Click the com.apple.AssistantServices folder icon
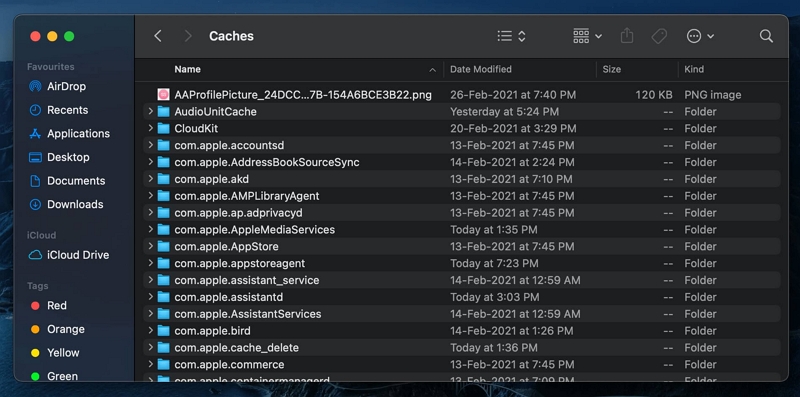The height and width of the screenshot is (397, 800). click(163, 314)
